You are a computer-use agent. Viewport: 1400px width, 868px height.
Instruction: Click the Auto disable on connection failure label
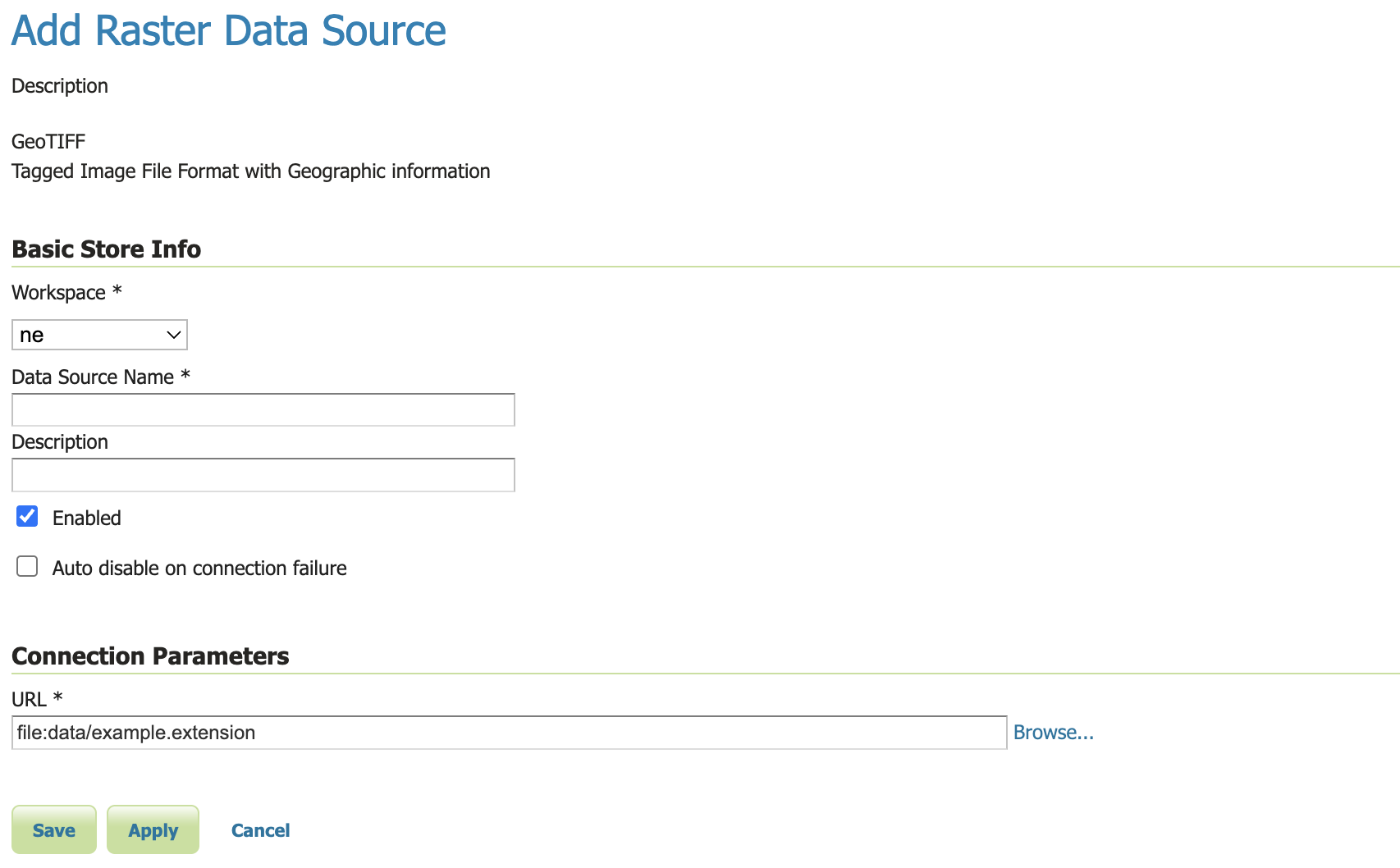[199, 569]
